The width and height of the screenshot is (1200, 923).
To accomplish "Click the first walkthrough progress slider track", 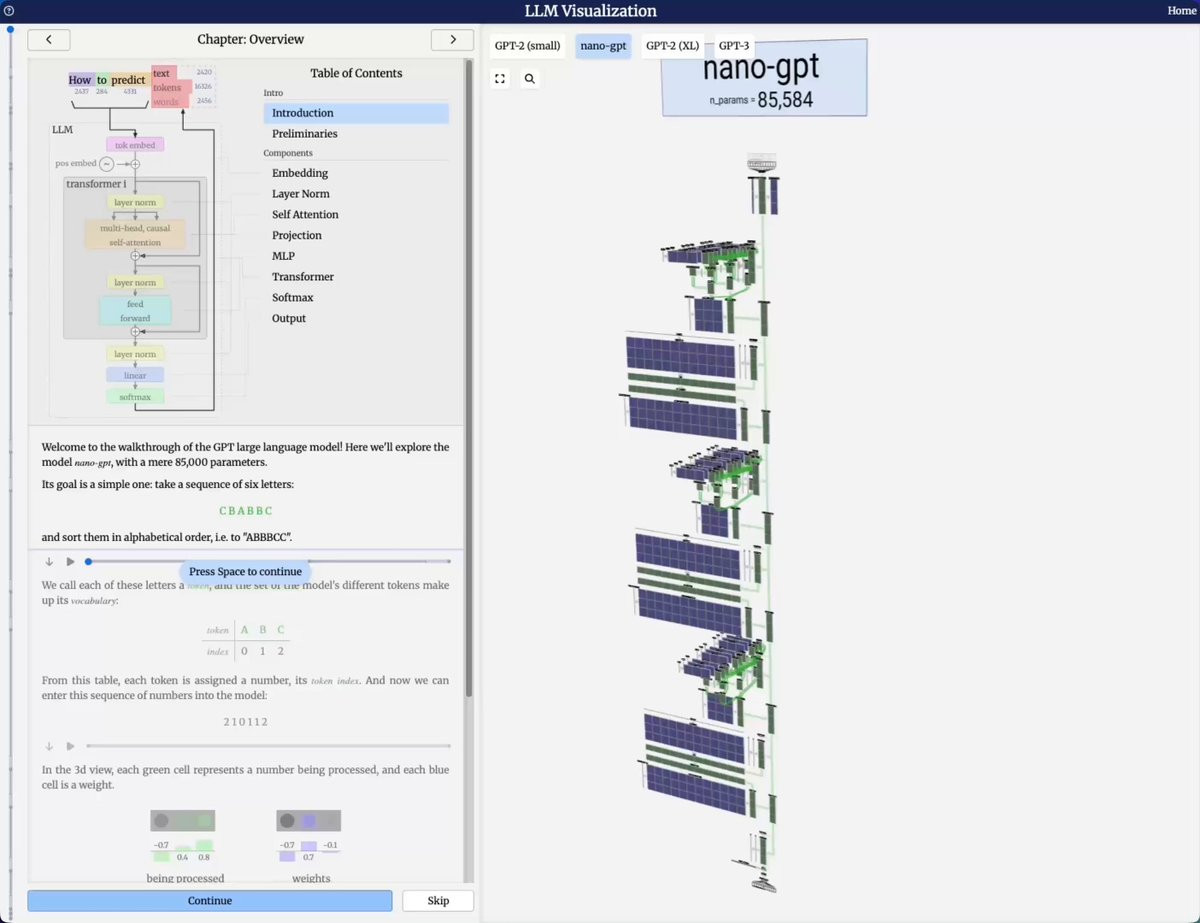I will pyautogui.click(x=268, y=562).
